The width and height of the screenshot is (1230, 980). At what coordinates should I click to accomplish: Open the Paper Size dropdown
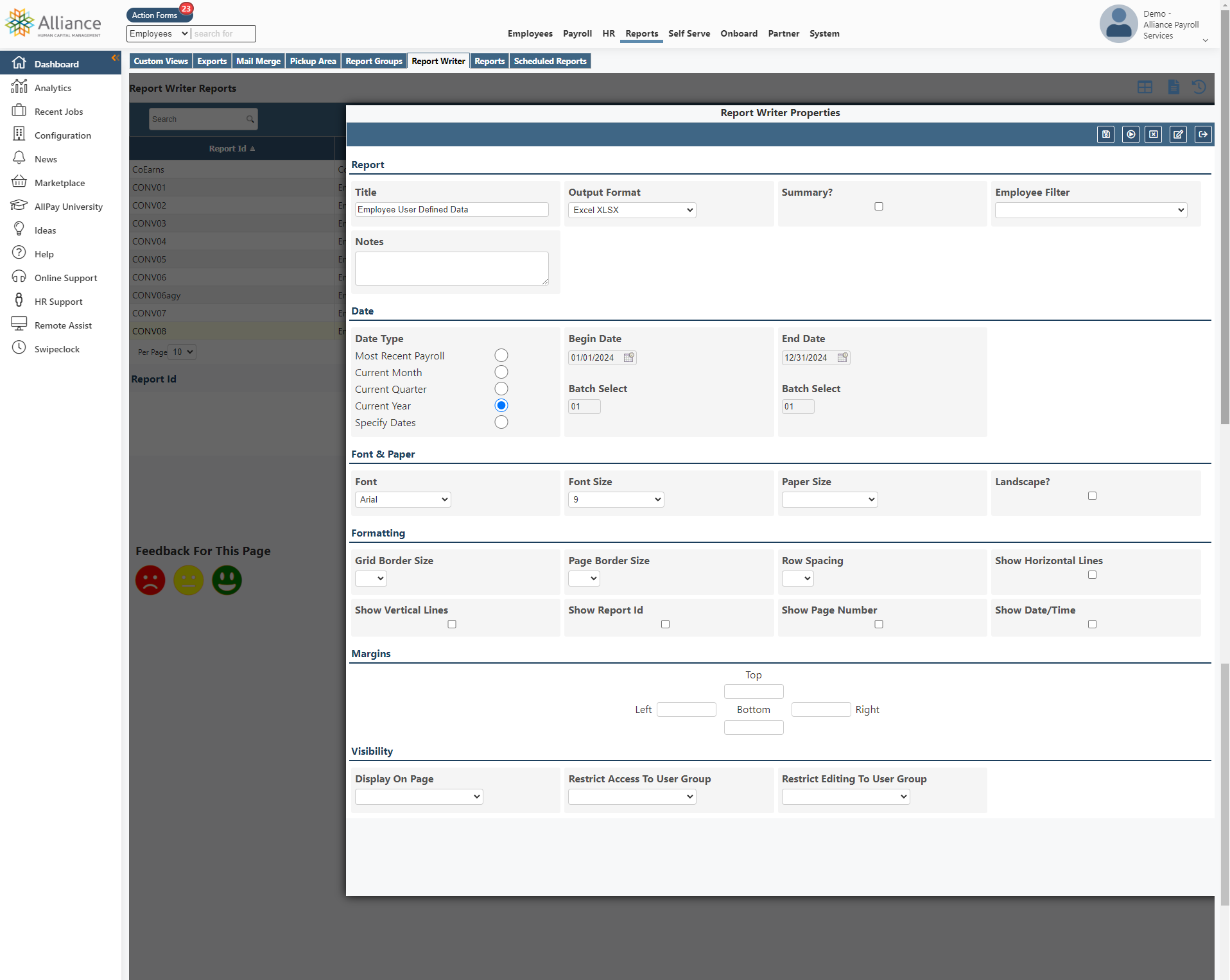coord(829,500)
